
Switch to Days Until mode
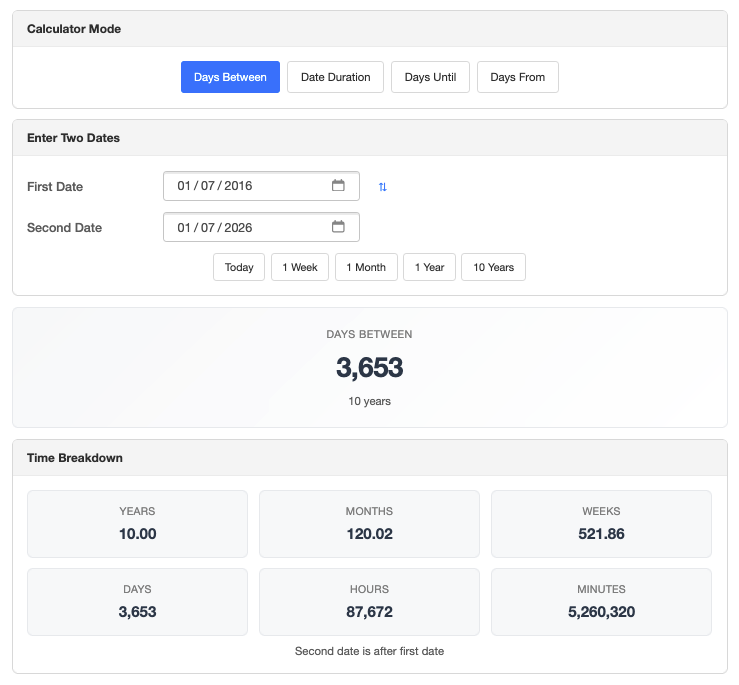click(430, 77)
